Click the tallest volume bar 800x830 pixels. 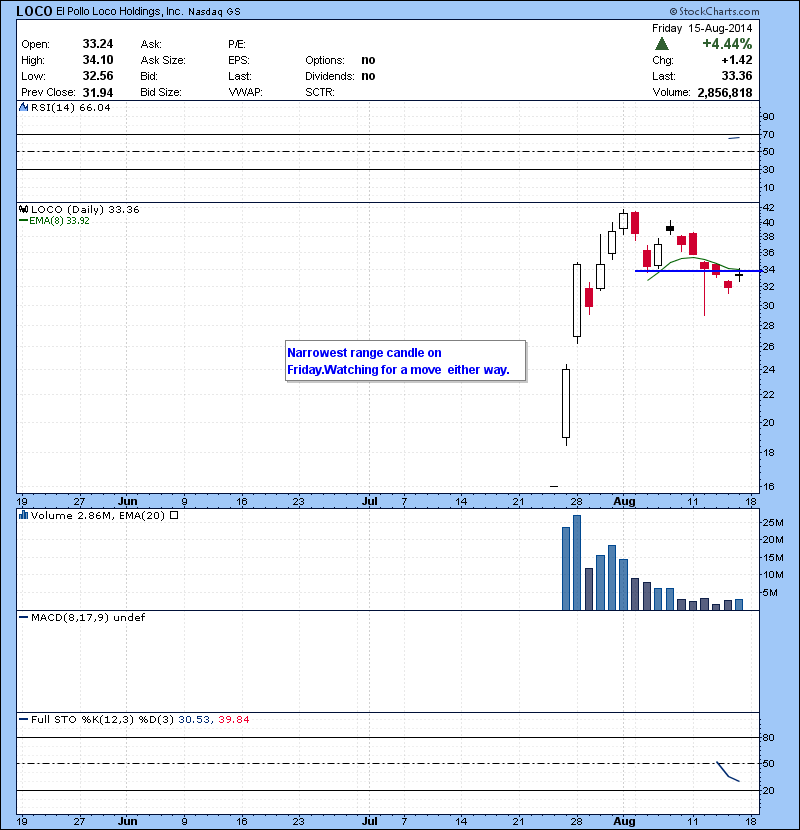click(x=577, y=563)
